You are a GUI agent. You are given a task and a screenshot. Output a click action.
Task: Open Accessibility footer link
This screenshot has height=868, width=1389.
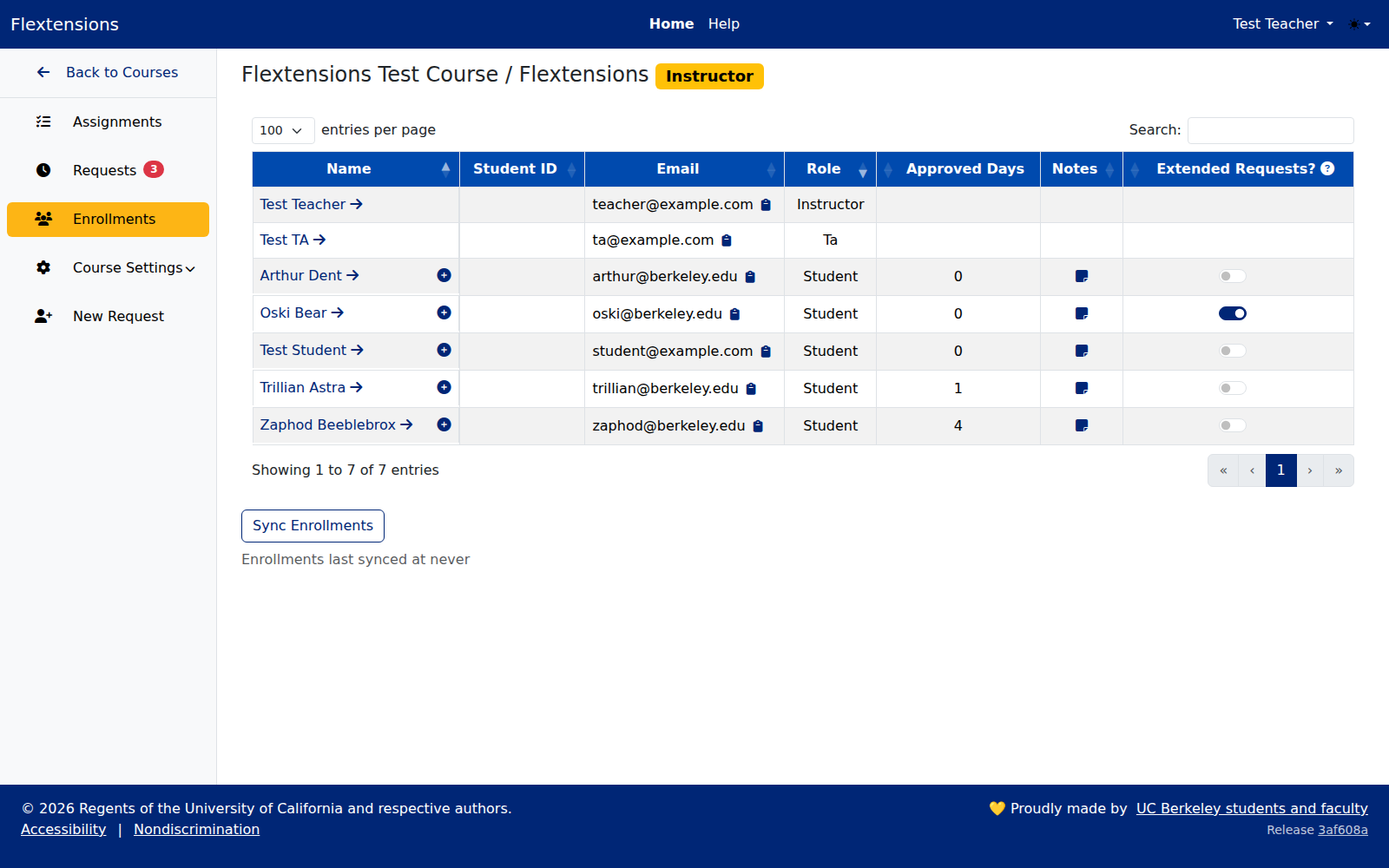(x=63, y=830)
